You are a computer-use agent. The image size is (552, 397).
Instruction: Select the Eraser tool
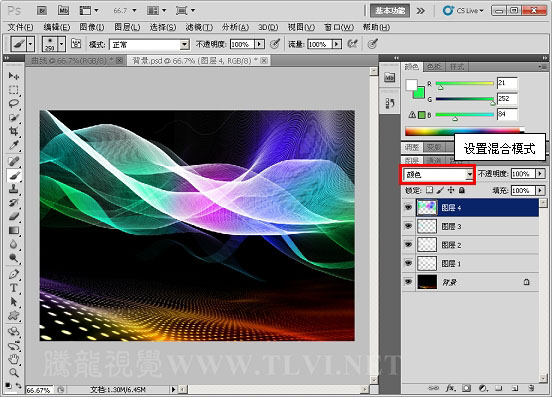point(14,216)
